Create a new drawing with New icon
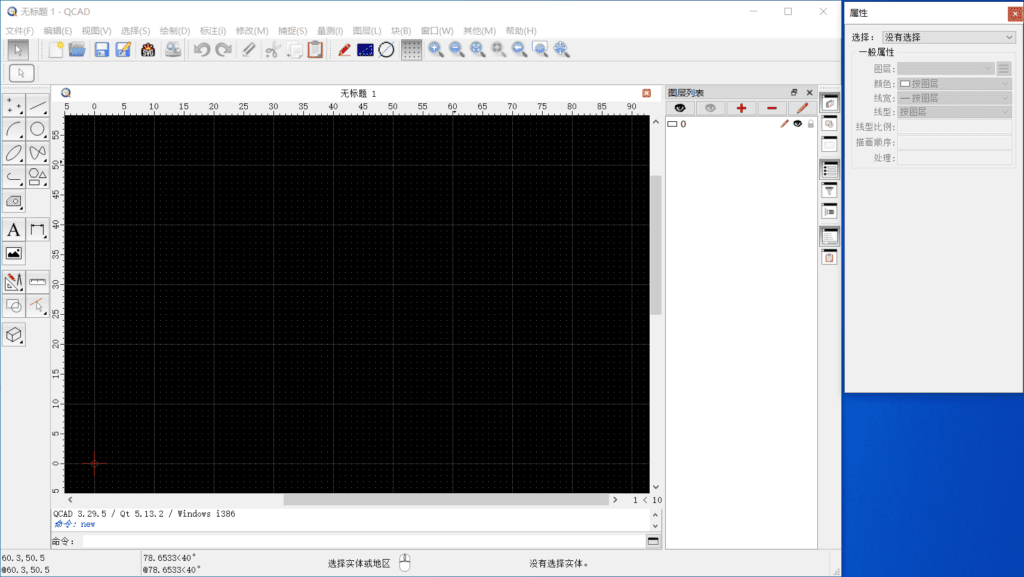The height and width of the screenshot is (577, 1024). pos(56,50)
